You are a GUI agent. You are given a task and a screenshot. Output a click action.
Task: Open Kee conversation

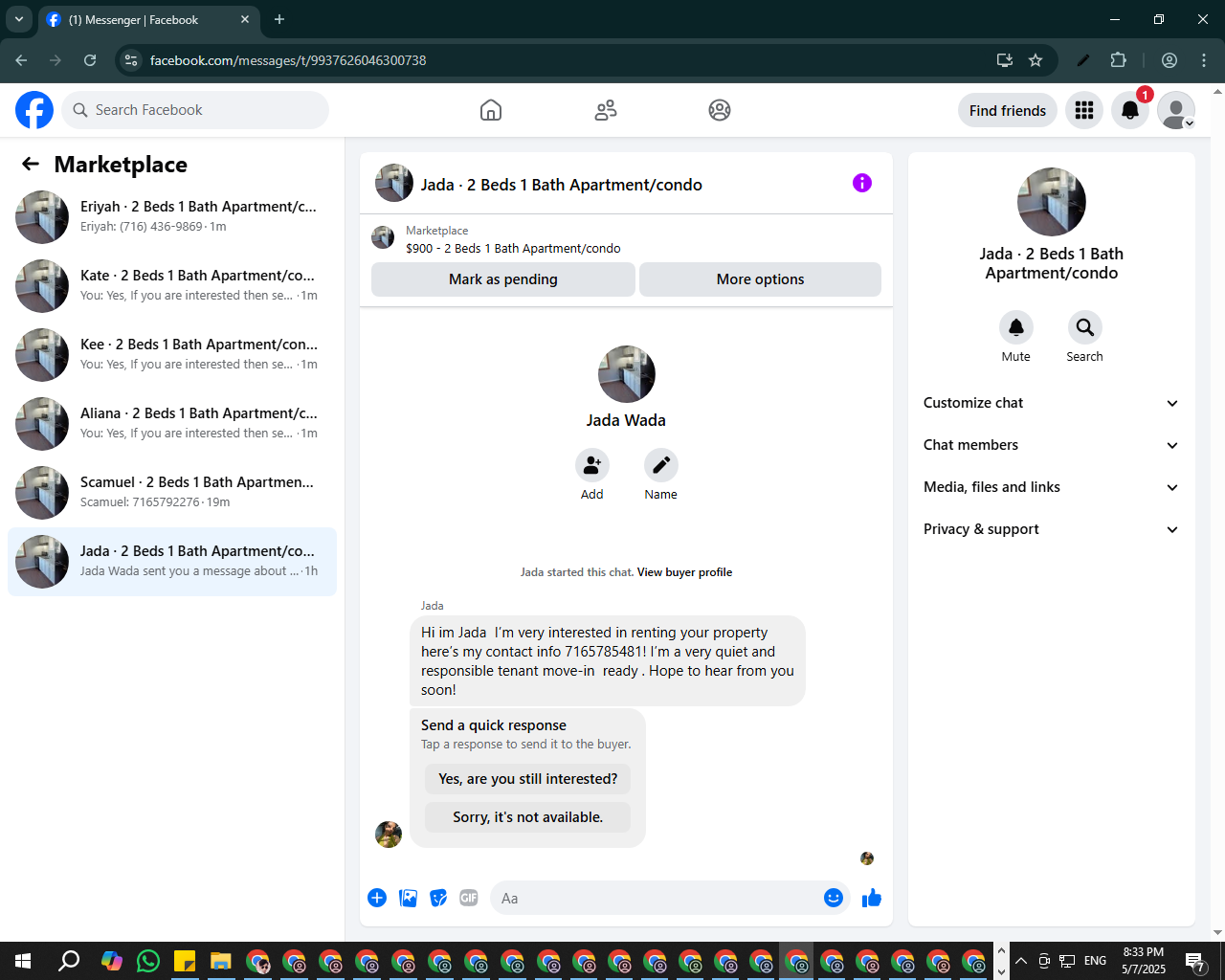point(172,355)
